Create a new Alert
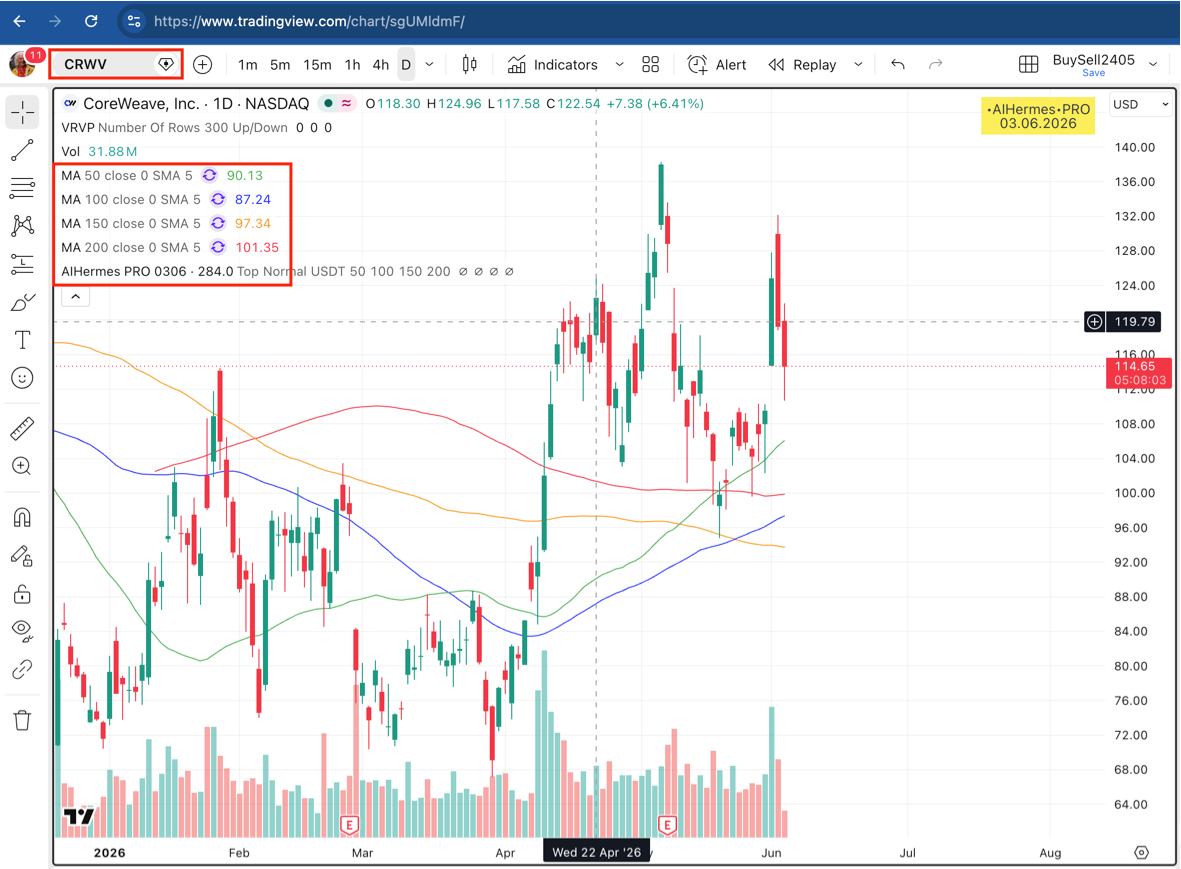 click(716, 65)
